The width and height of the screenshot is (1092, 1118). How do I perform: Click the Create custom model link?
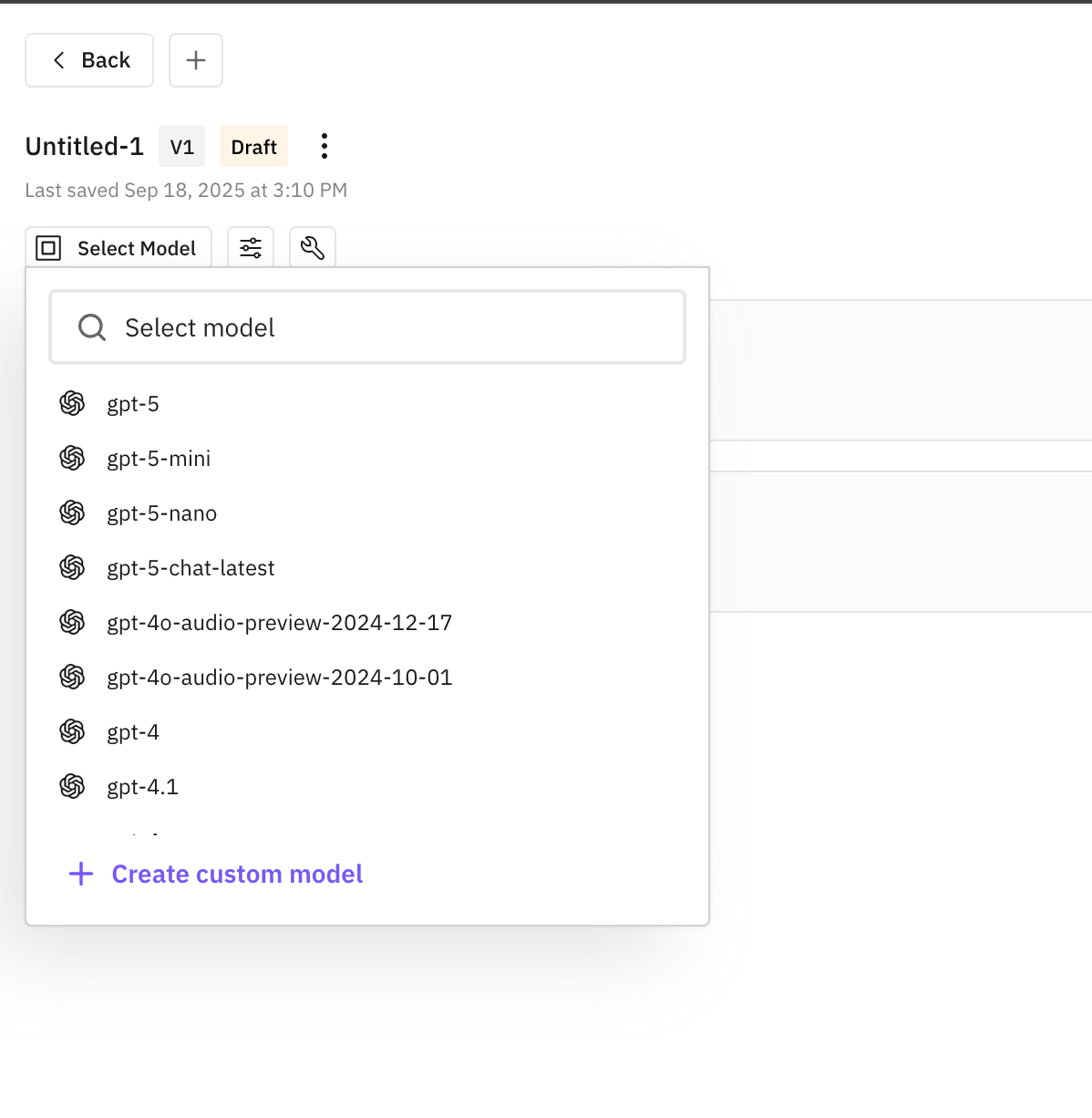(237, 874)
